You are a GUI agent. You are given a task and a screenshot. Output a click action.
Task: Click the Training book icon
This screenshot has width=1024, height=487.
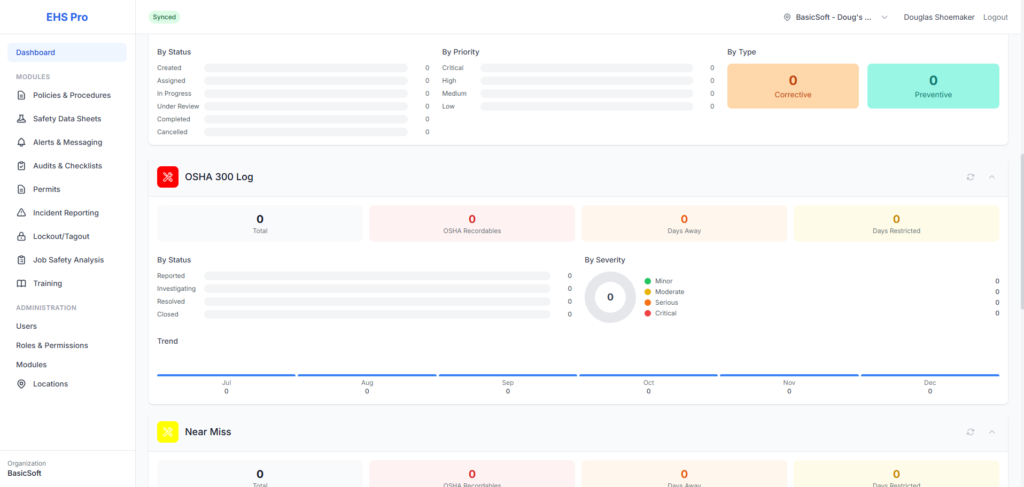click(23, 284)
